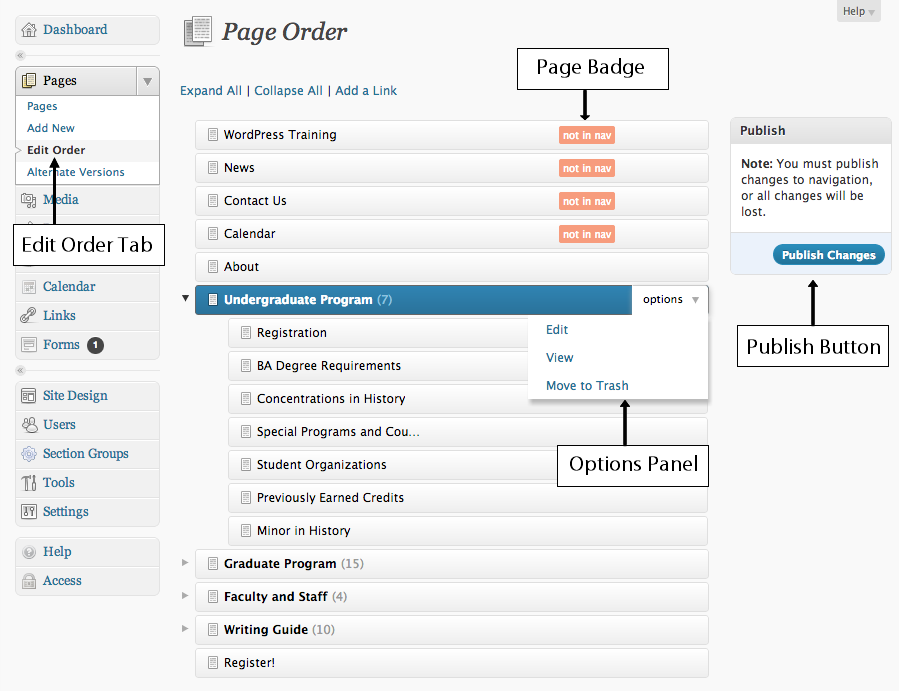Open the Help dropdown at top right
899x691 pixels.
pos(858,12)
